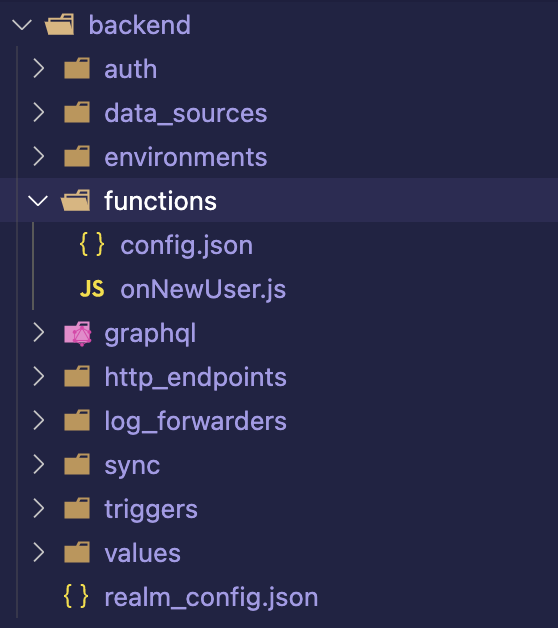Click the JS icon beside onNewUser.js
The height and width of the screenshot is (628, 558).
click(x=92, y=289)
